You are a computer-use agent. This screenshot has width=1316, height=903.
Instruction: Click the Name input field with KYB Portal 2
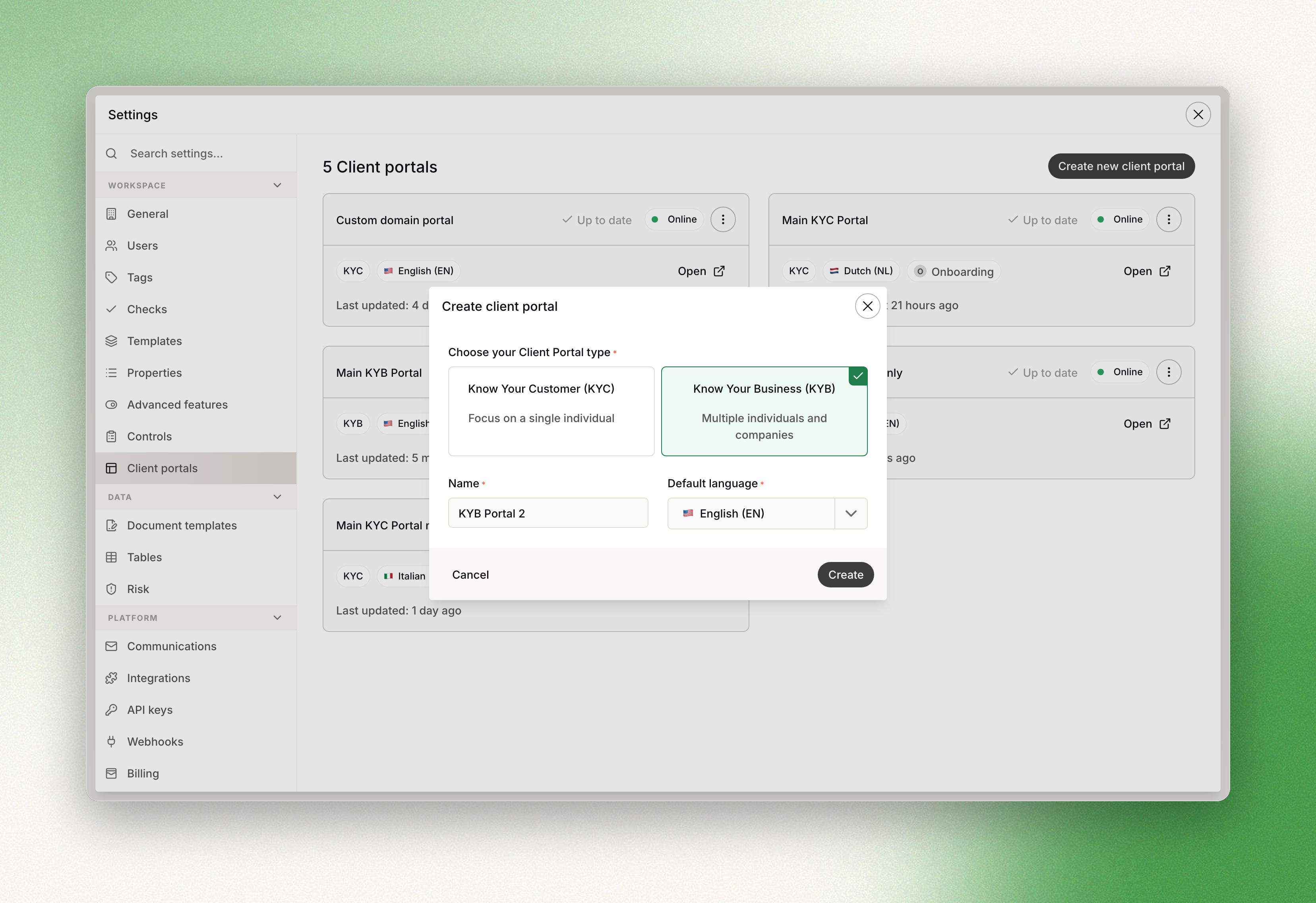[548, 513]
